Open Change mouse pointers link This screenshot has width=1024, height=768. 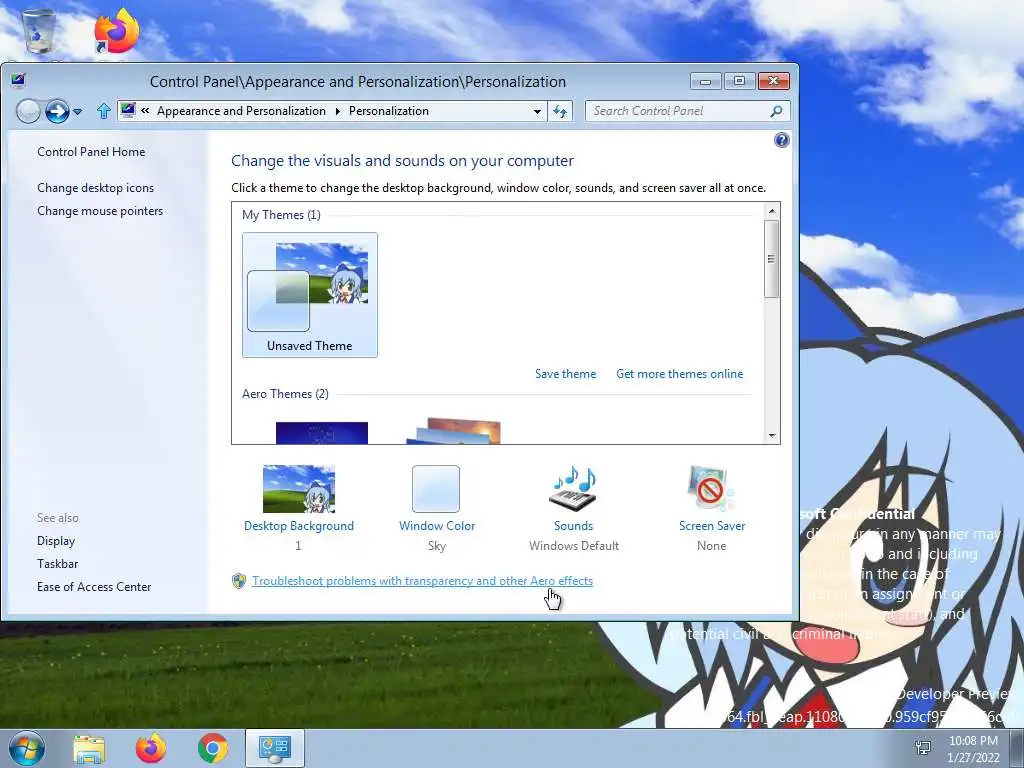tap(100, 211)
